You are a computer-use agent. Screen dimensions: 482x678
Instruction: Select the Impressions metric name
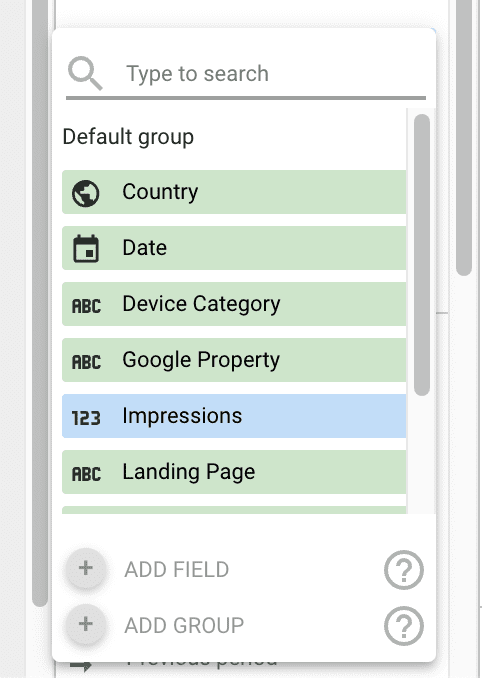tap(182, 416)
